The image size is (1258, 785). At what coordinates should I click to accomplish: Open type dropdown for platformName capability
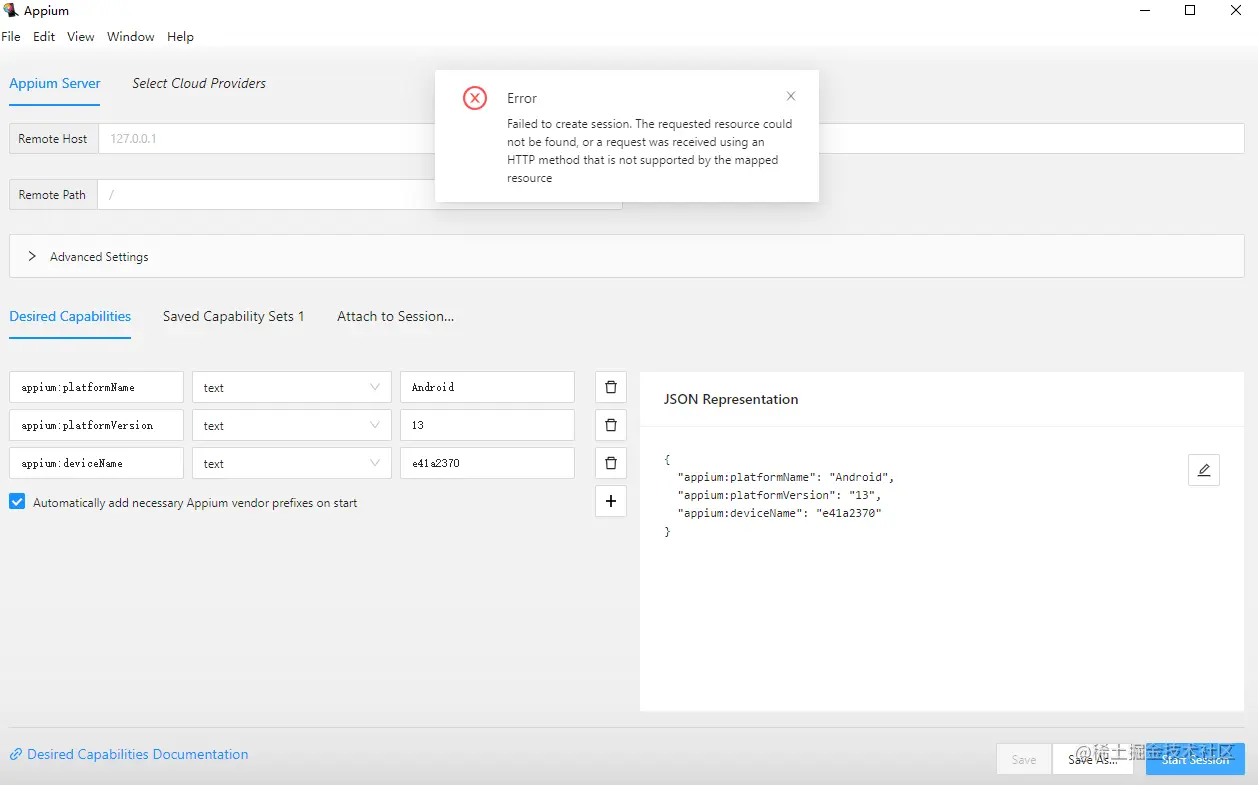point(291,387)
